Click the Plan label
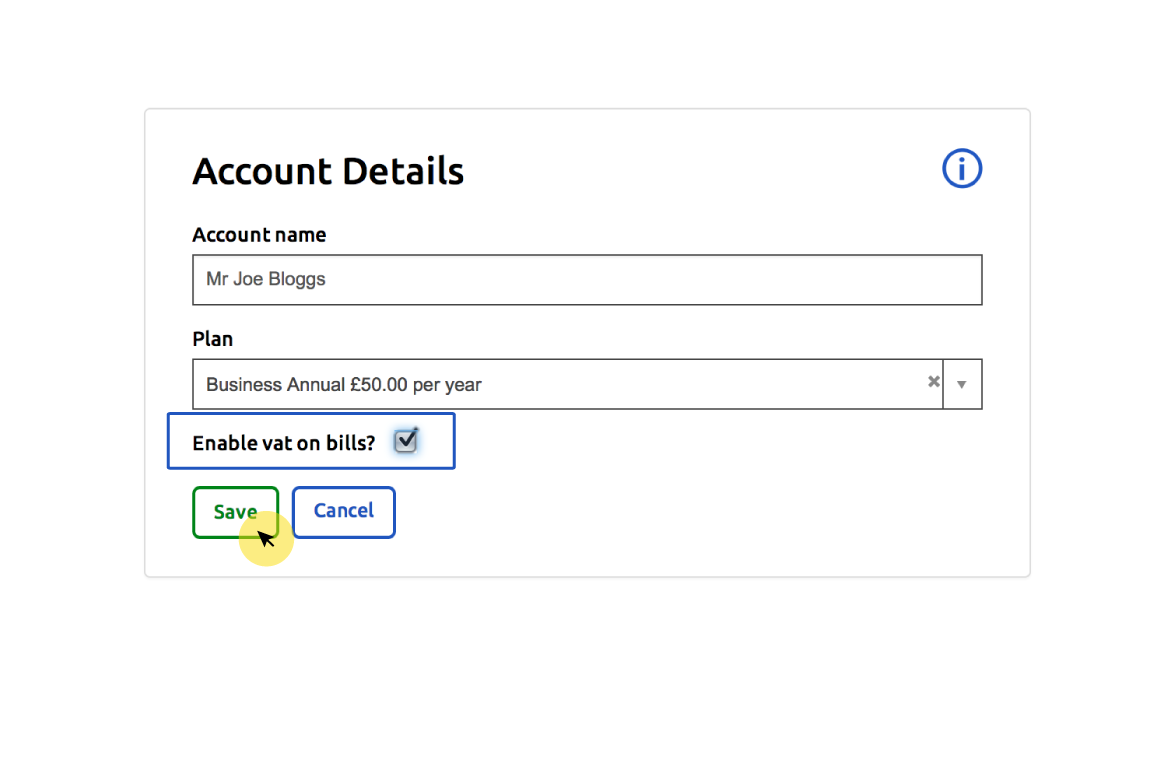The height and width of the screenshot is (773, 1160). [x=212, y=339]
